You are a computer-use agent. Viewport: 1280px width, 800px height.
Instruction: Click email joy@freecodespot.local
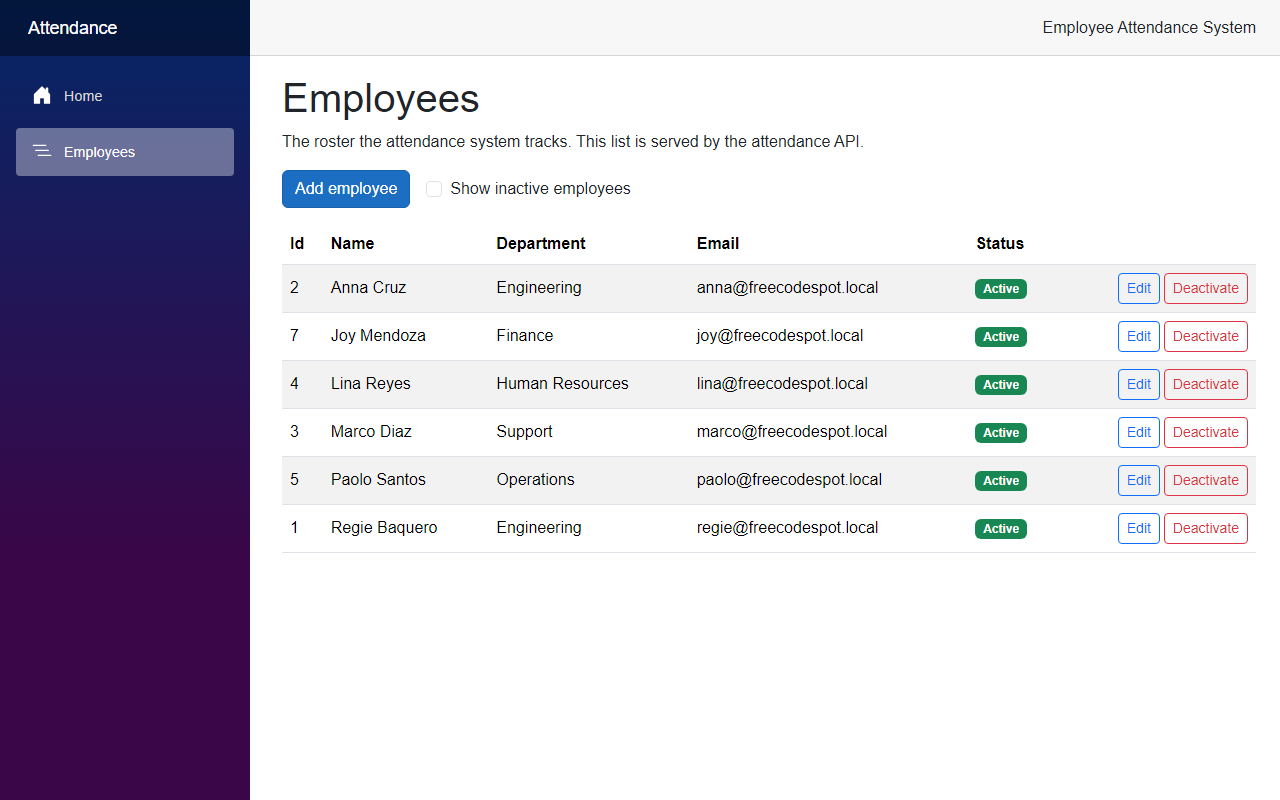click(x=780, y=335)
